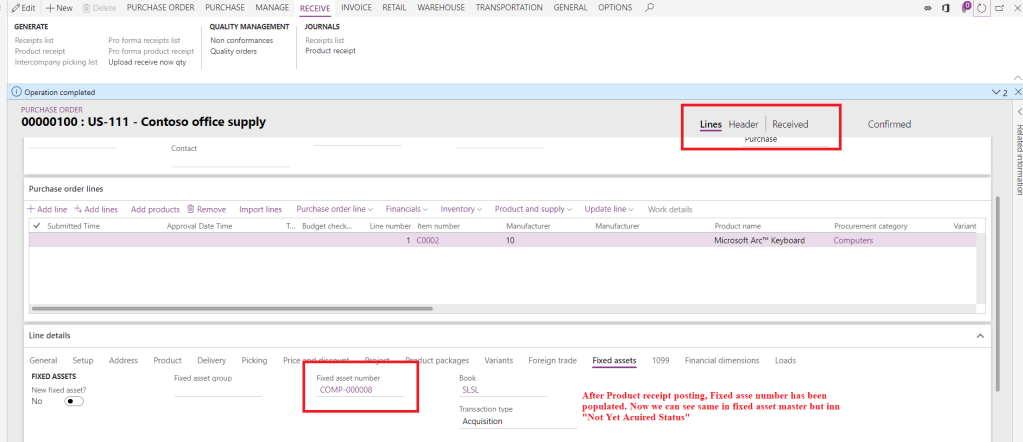Open item number C0002 link
Image resolution: width=1023 pixels, height=442 pixels.
click(x=428, y=241)
